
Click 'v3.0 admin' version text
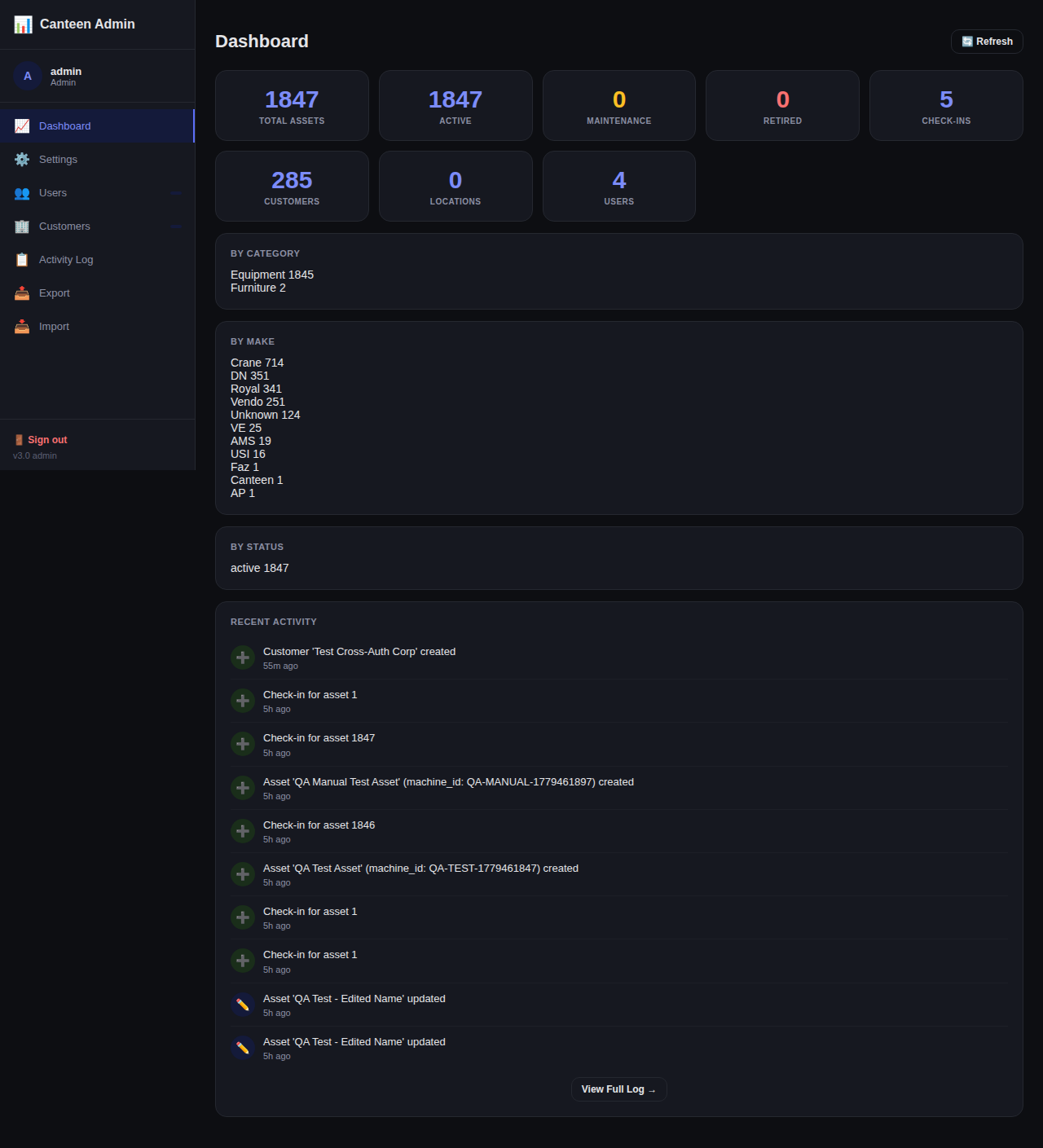click(x=35, y=455)
